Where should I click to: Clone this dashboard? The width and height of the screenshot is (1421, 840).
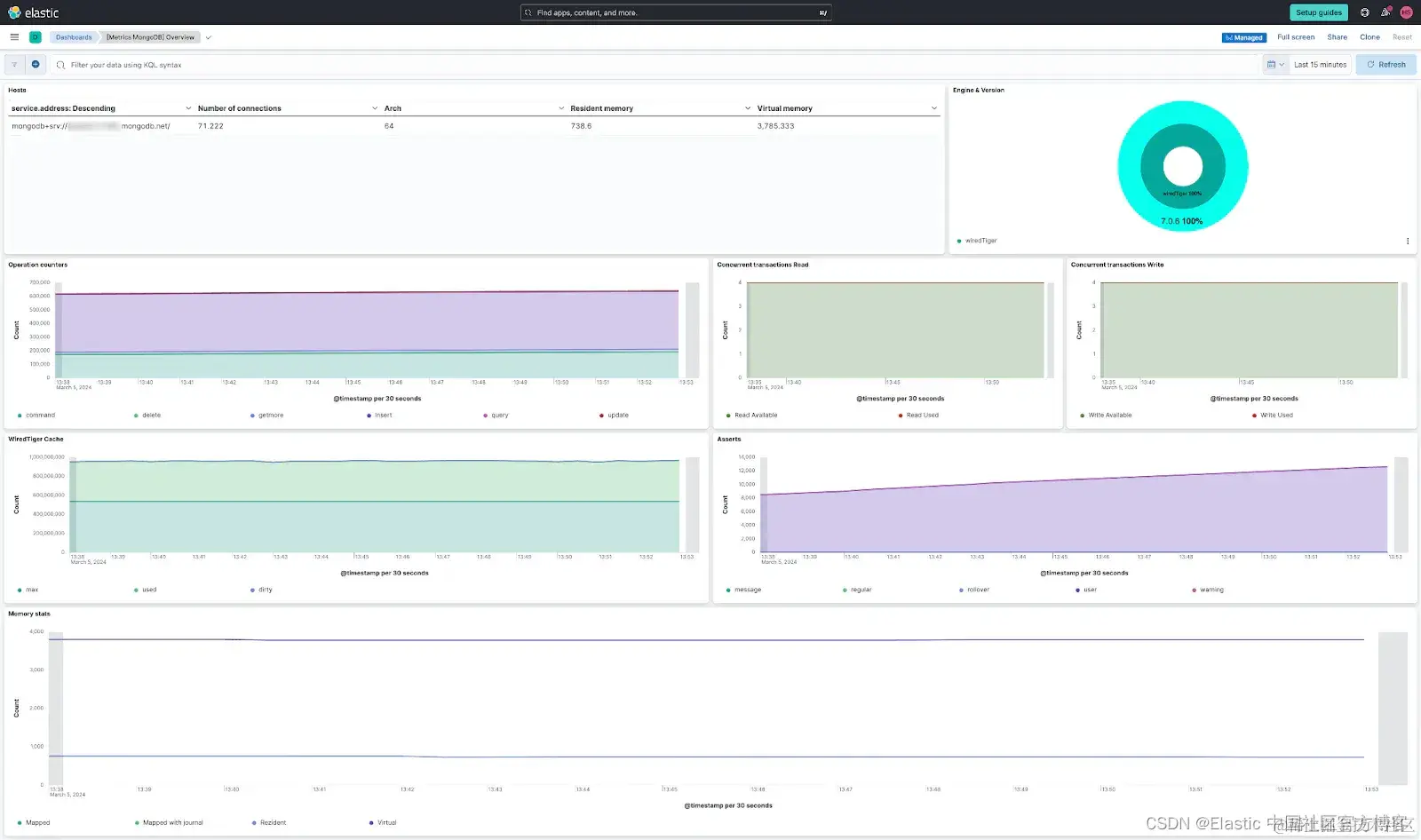(1369, 37)
